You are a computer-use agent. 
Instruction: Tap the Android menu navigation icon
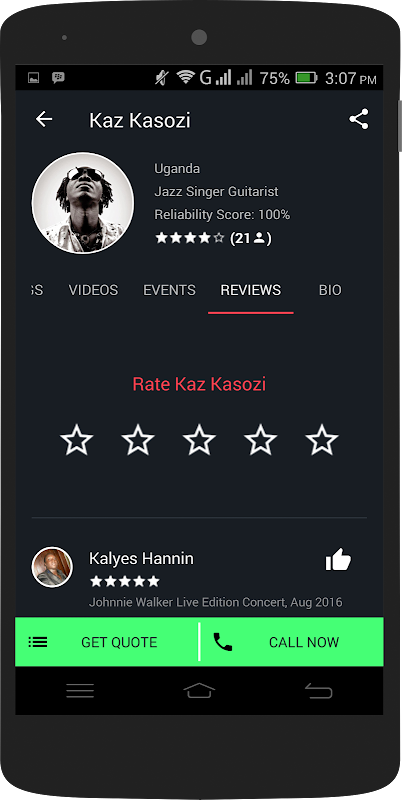[x=80, y=691]
